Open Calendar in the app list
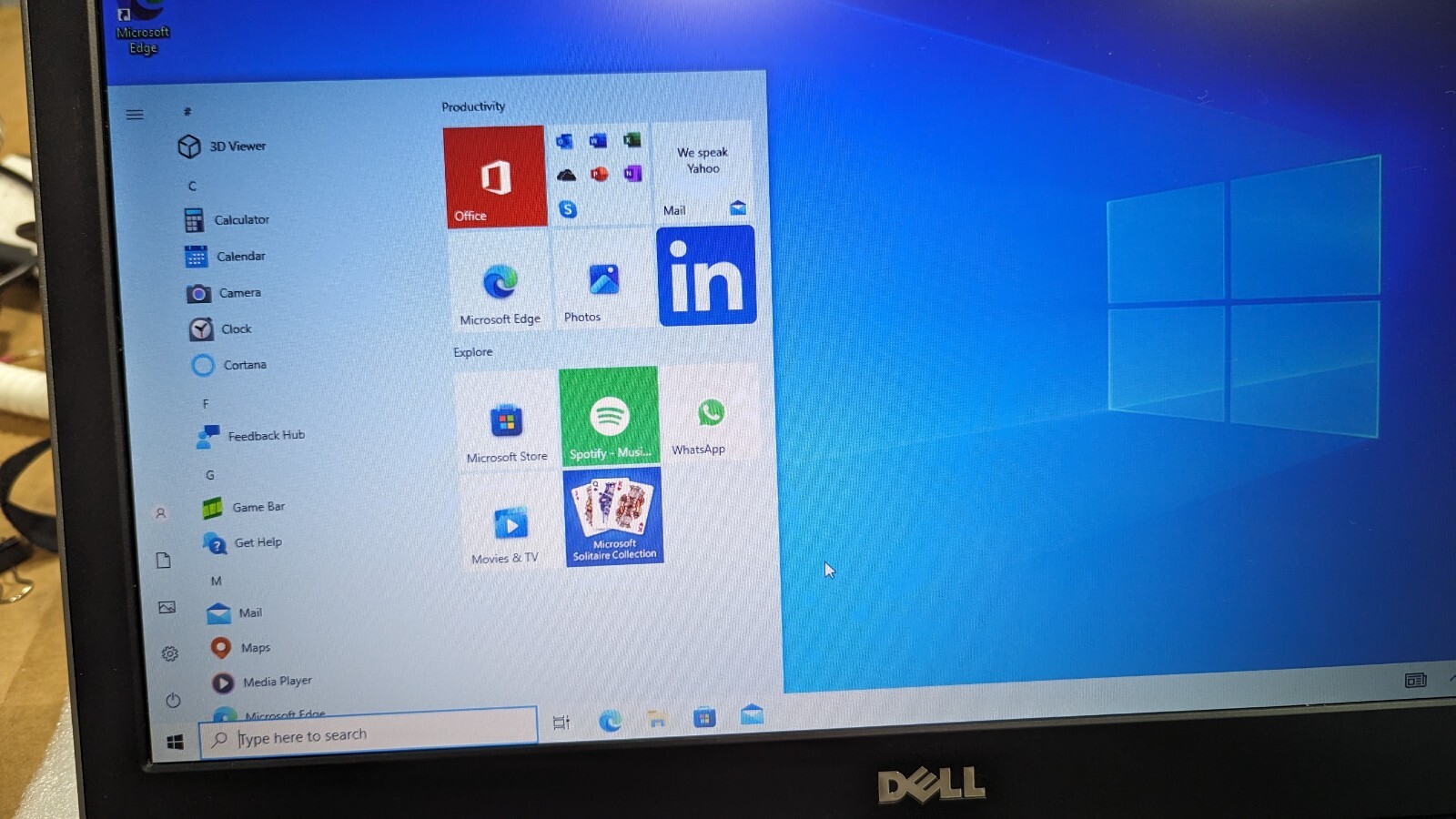Image resolution: width=1456 pixels, height=819 pixels. click(x=226, y=257)
